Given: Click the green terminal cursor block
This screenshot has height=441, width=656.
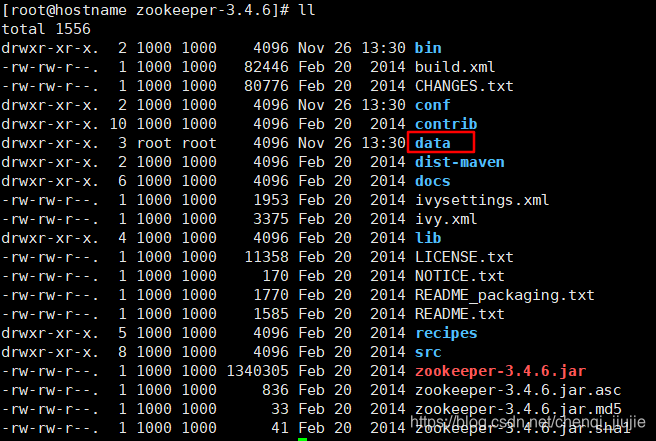Looking at the screenshot, I should pos(302,439).
